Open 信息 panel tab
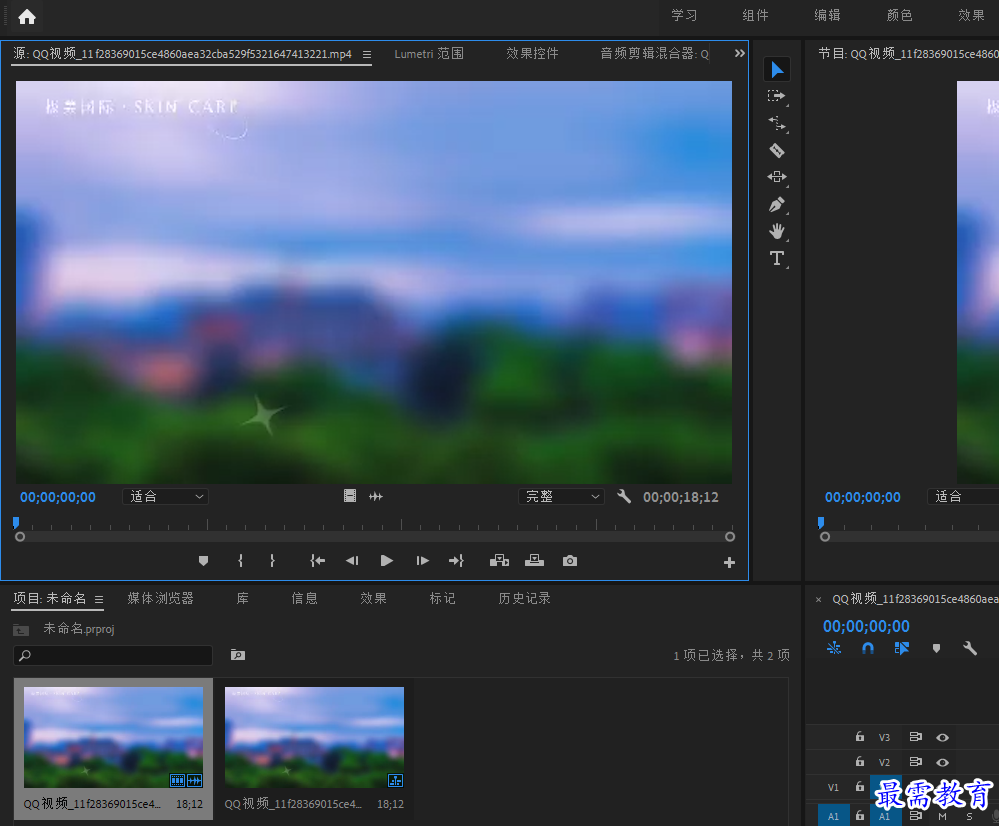The width and height of the screenshot is (999, 826). click(x=305, y=598)
